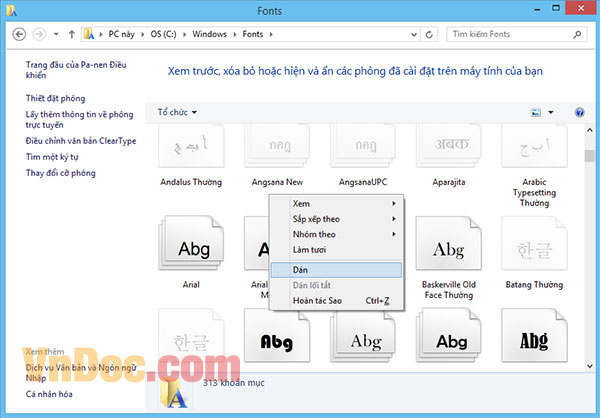Open the address bar history dropdown
Viewport: 600px width, 418px height.
point(414,34)
